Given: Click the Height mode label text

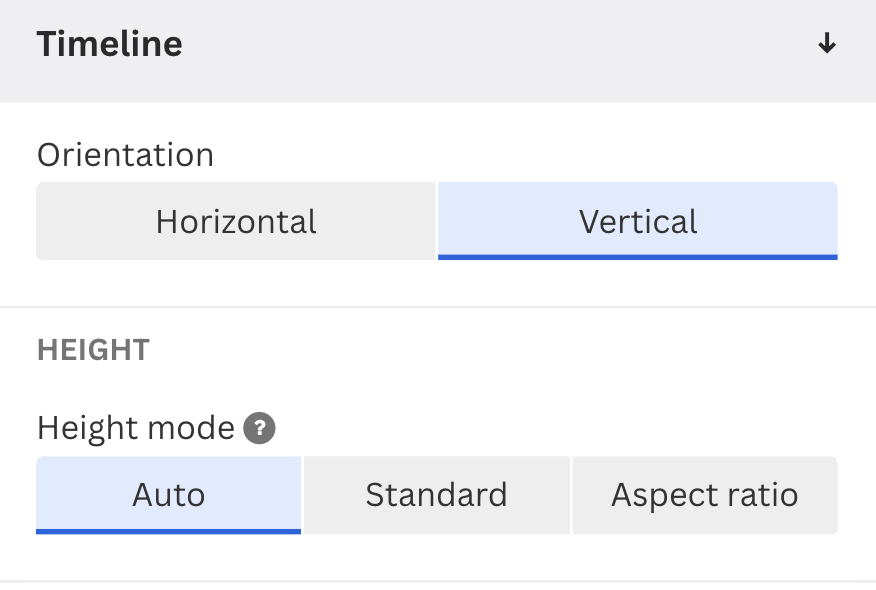Looking at the screenshot, I should pos(135,429).
